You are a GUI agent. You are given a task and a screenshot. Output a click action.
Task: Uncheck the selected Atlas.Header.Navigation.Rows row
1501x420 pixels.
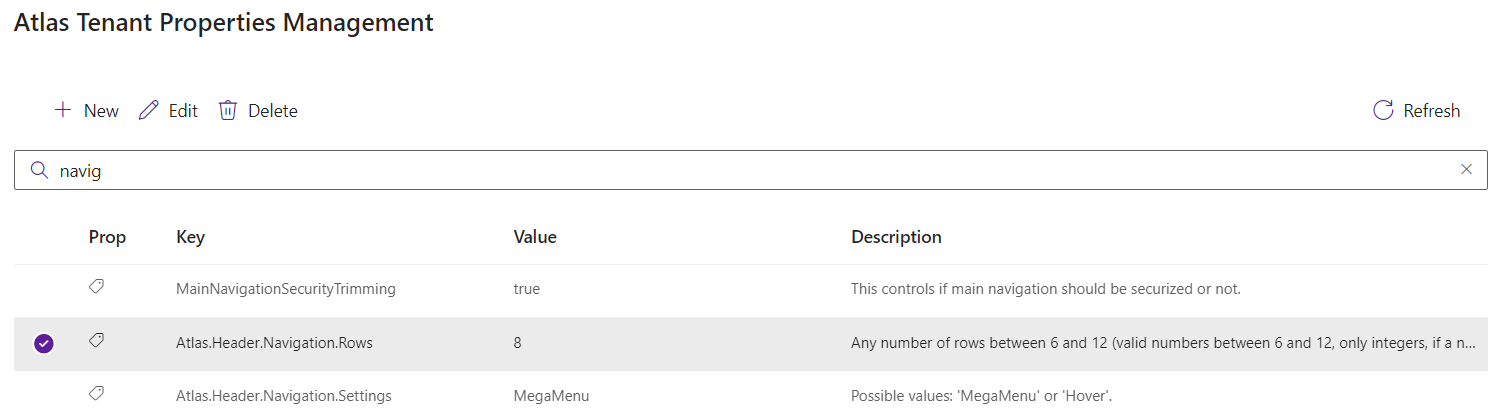(44, 343)
